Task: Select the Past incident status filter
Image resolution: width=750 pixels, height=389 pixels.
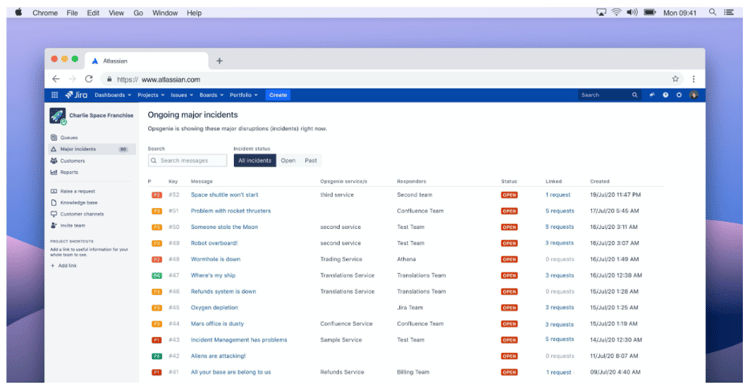Action: (x=311, y=161)
